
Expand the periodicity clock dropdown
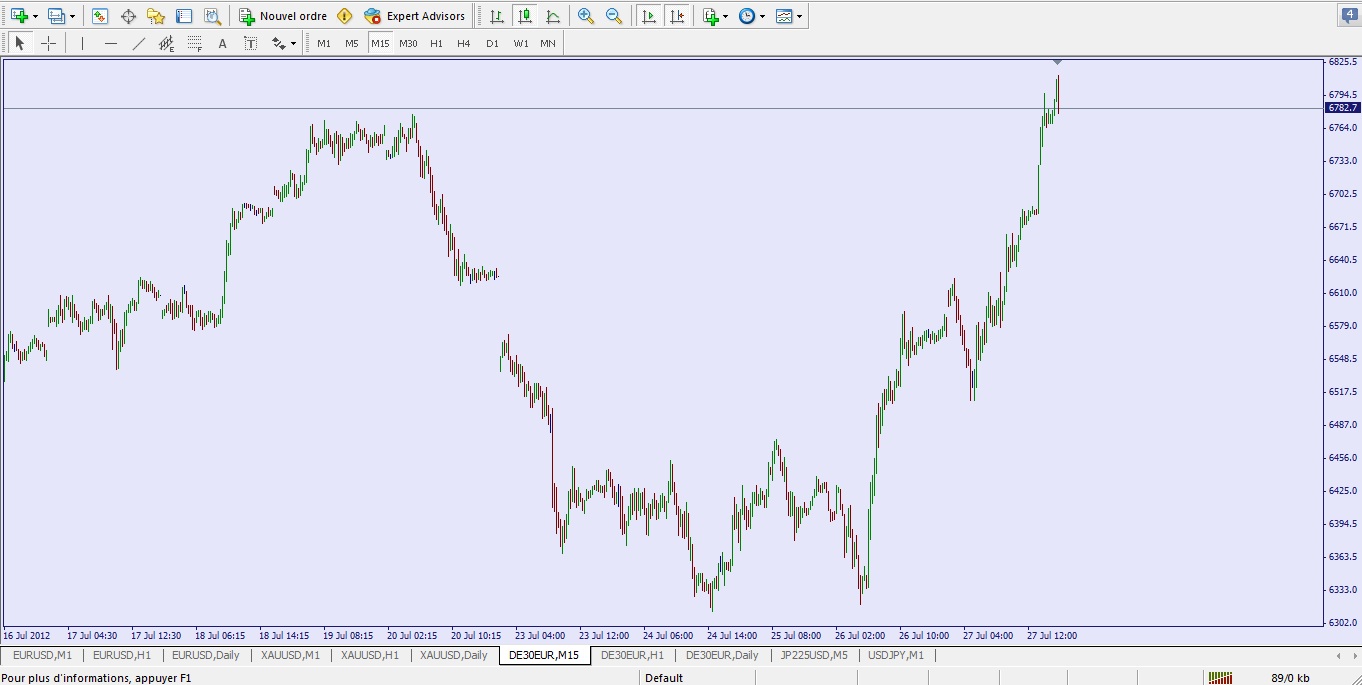pos(763,16)
